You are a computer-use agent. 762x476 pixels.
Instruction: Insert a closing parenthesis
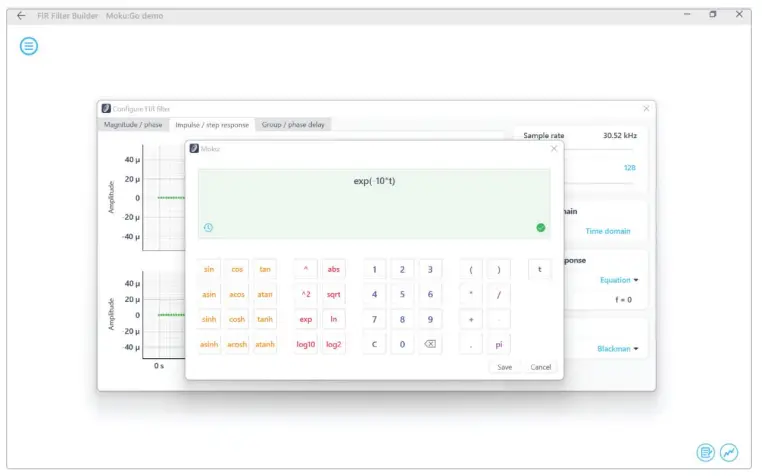[499, 269]
